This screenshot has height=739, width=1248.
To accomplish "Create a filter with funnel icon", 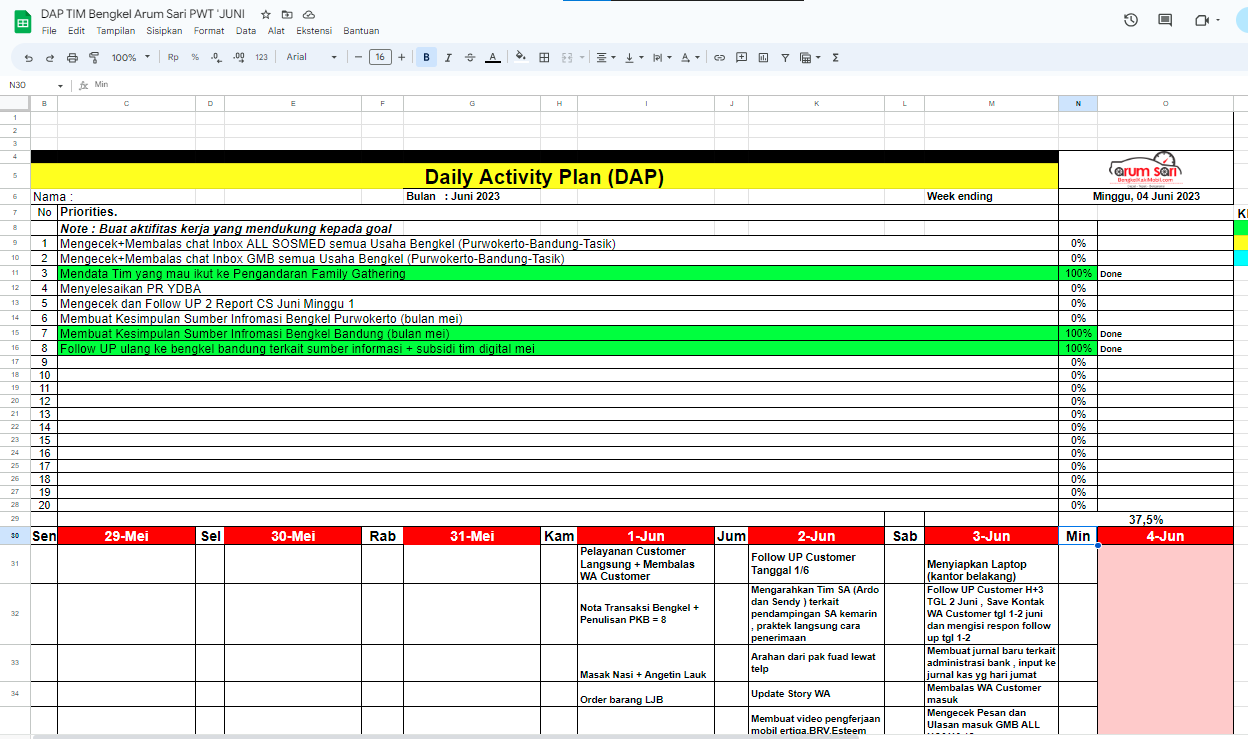I will 785,58.
